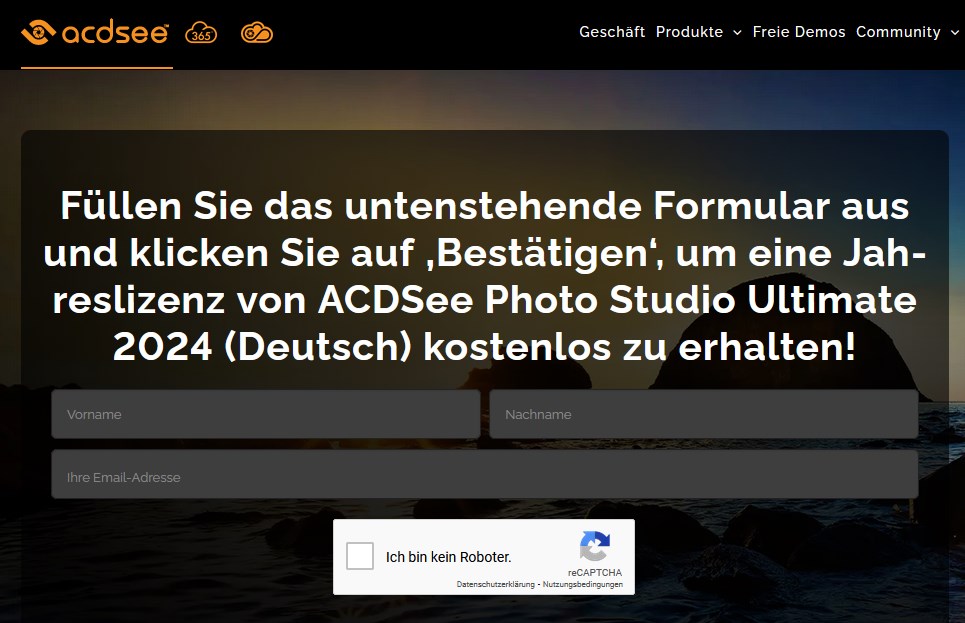965x623 pixels.
Task: Click the acdsee wordmark text in header
Action: click(x=115, y=33)
